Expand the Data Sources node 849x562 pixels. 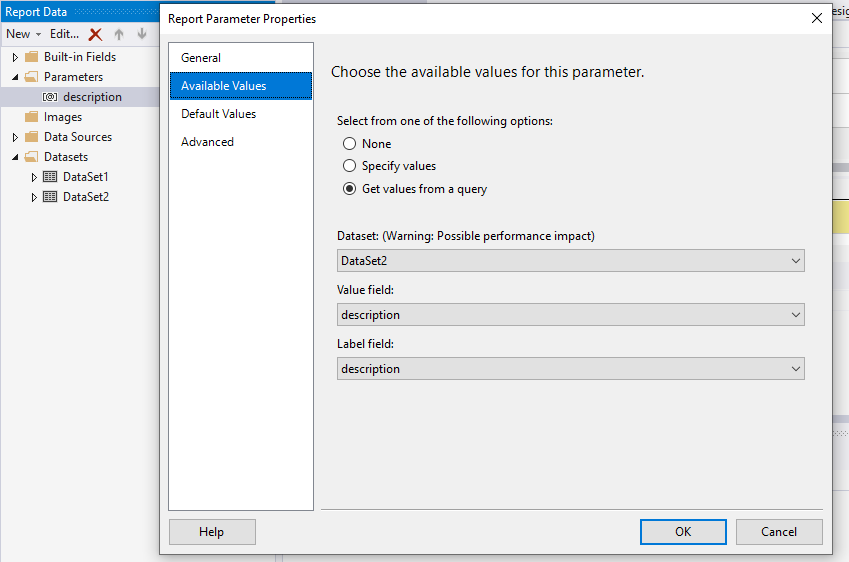pyautogui.click(x=15, y=138)
